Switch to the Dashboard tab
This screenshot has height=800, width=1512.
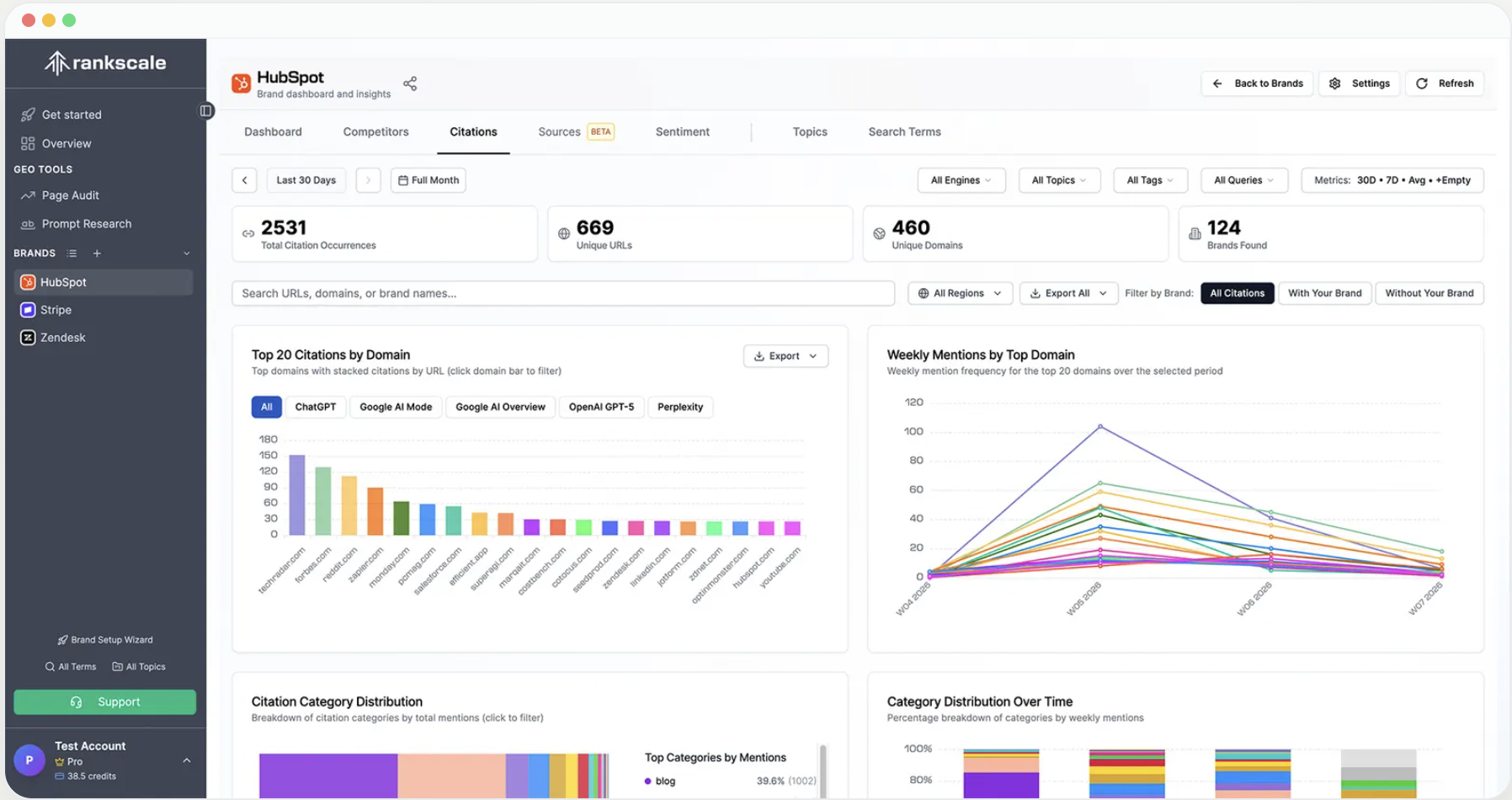coord(273,132)
